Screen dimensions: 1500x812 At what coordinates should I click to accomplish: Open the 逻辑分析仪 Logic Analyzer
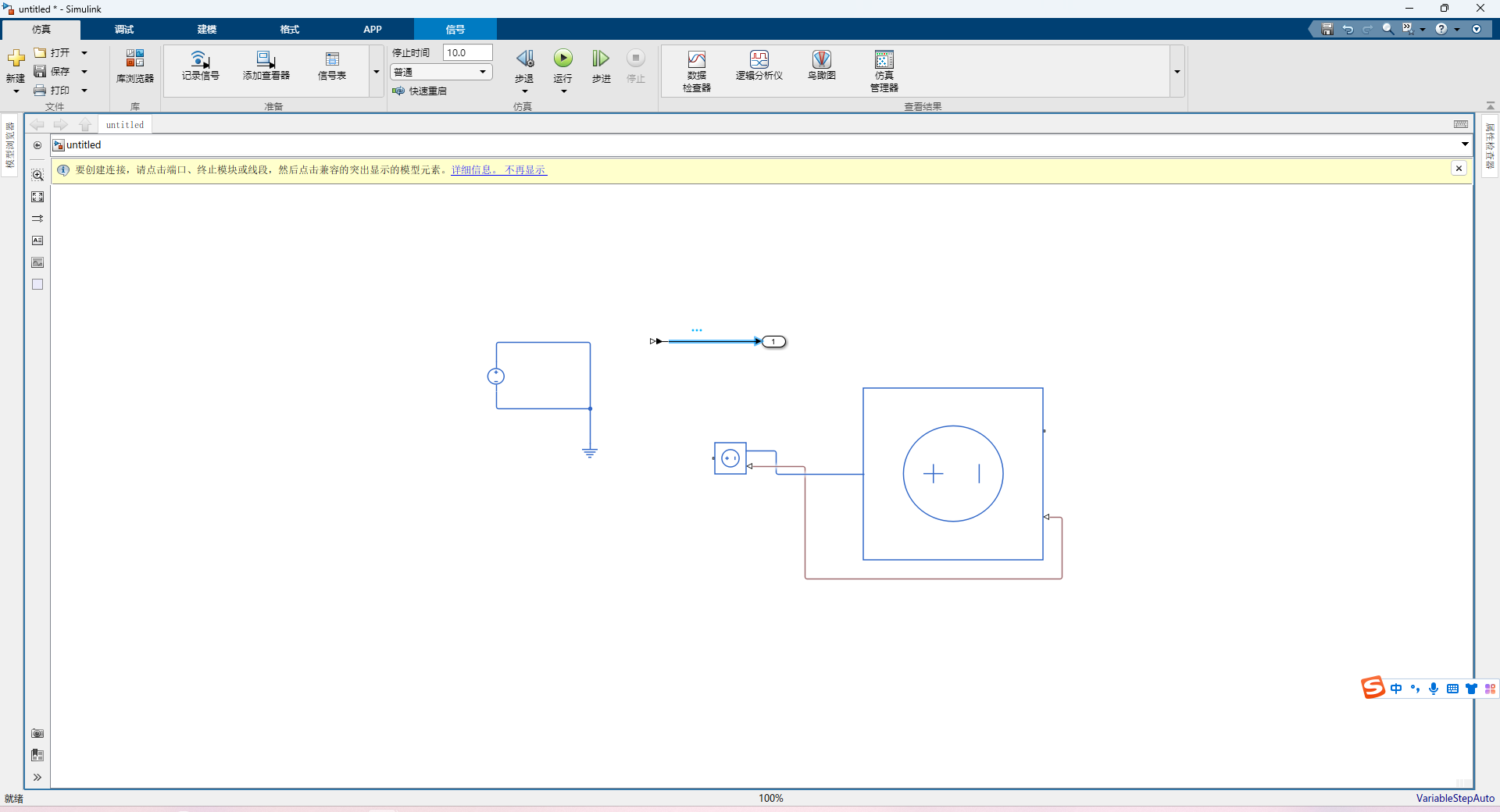(x=759, y=66)
